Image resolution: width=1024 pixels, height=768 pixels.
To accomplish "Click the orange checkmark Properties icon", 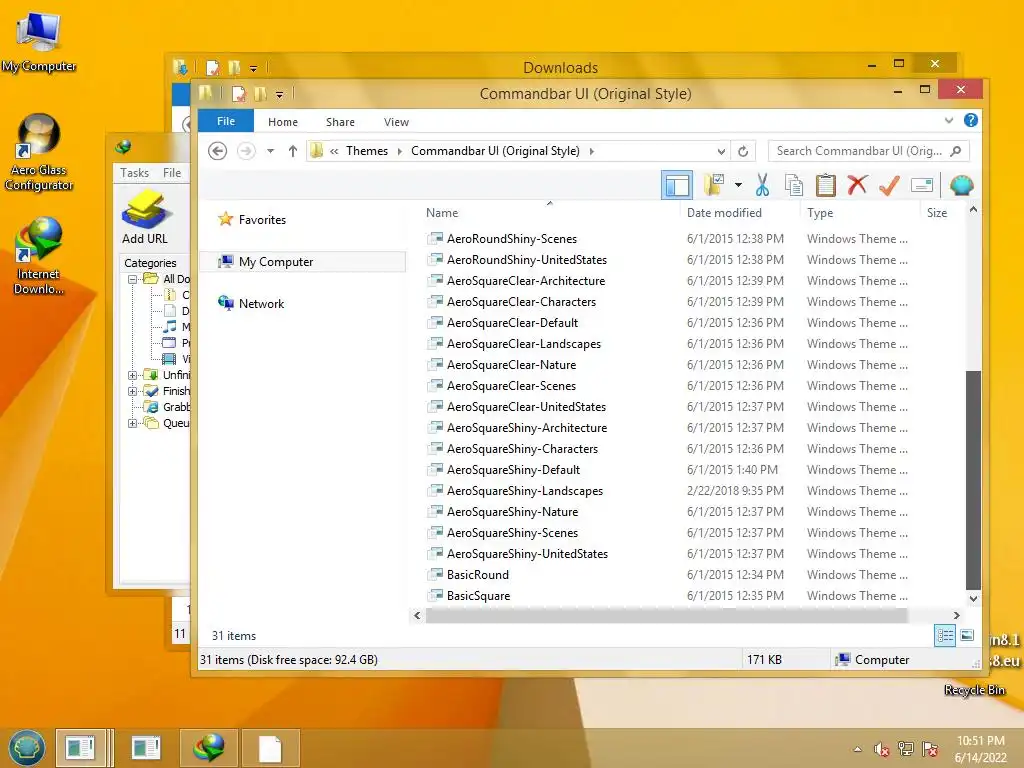I will tap(889, 185).
